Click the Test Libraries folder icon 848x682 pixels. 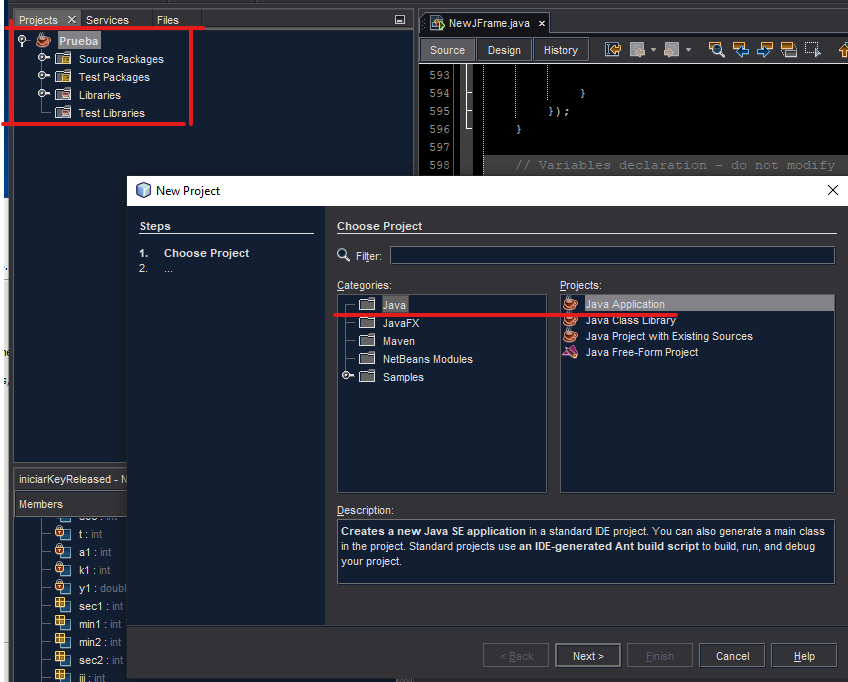click(63, 112)
